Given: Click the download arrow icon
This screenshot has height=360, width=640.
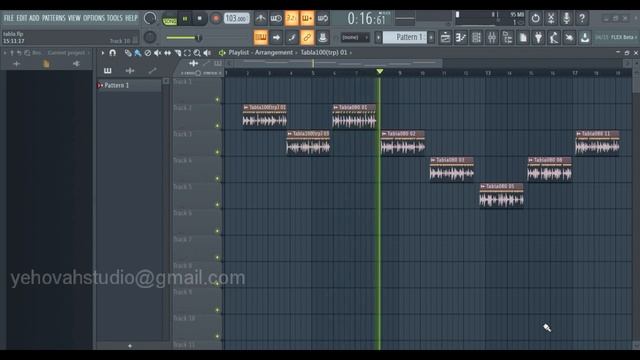Looking at the screenshot, I should [585, 38].
